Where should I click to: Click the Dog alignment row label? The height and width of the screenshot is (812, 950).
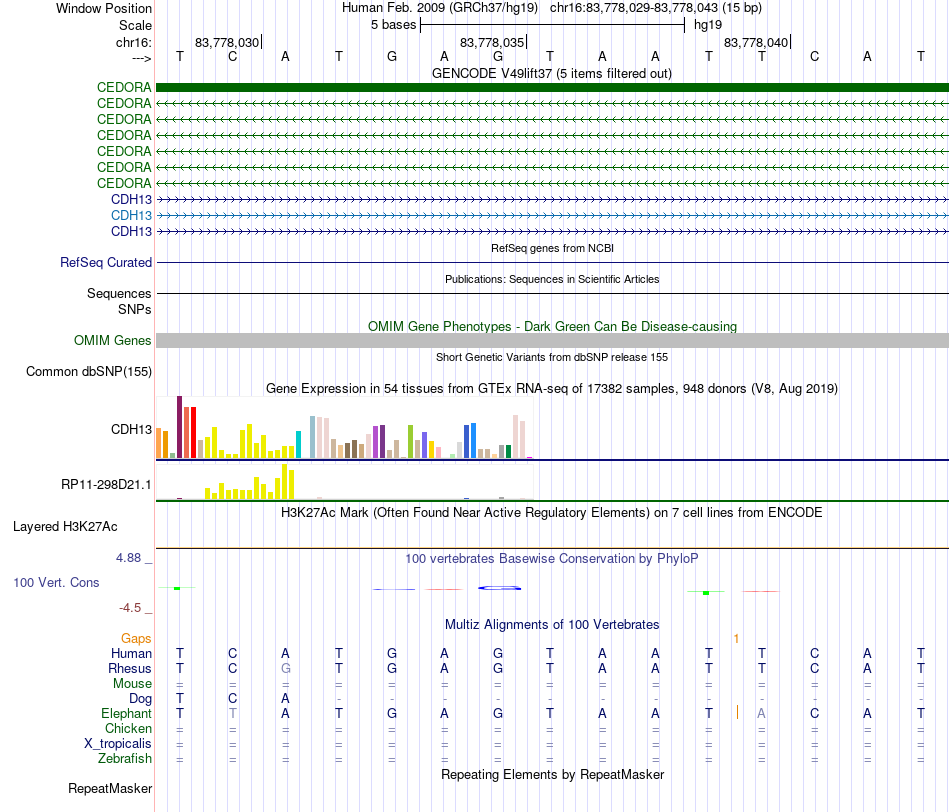point(140,699)
